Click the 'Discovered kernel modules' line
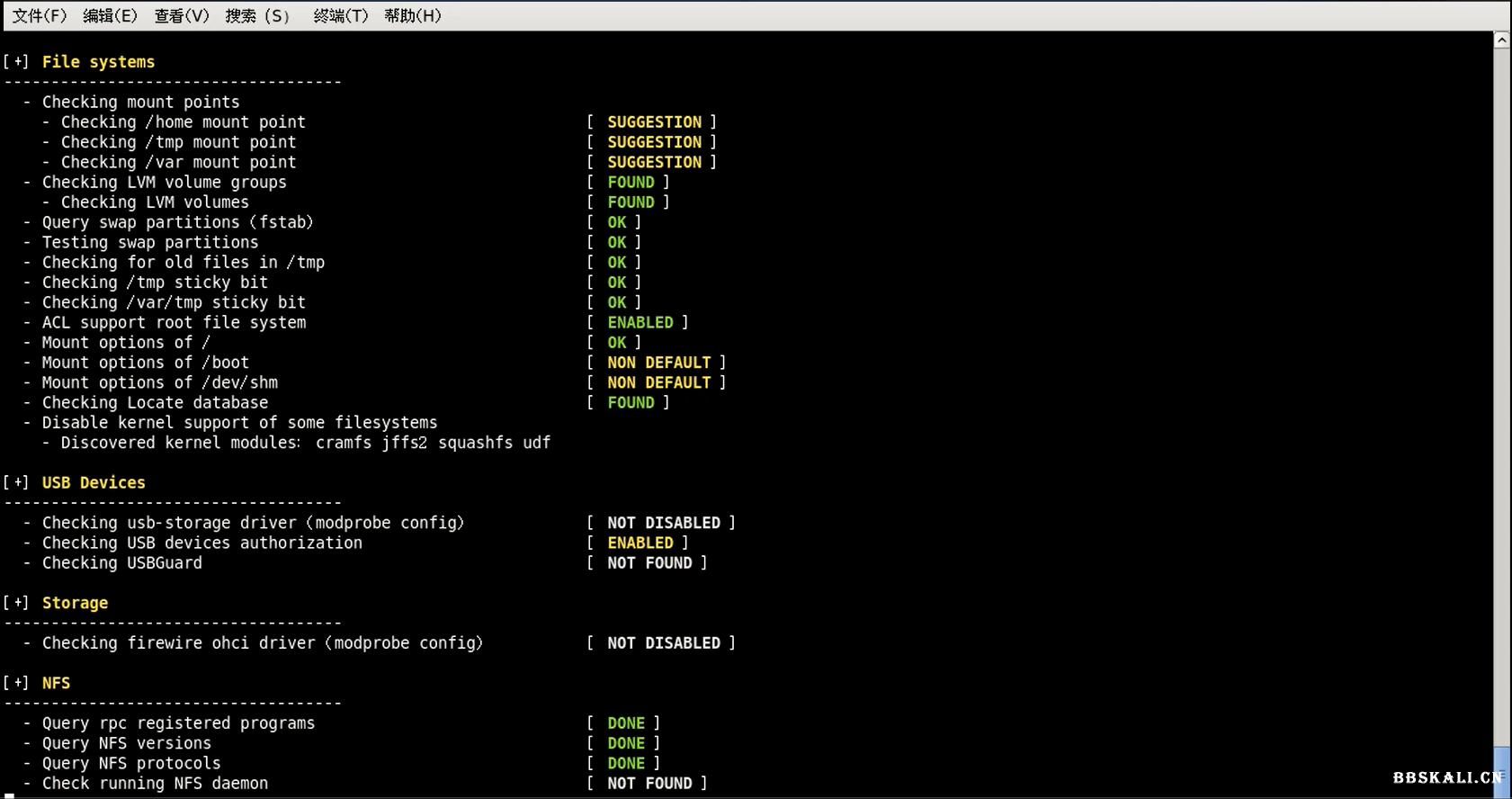 click(x=305, y=443)
